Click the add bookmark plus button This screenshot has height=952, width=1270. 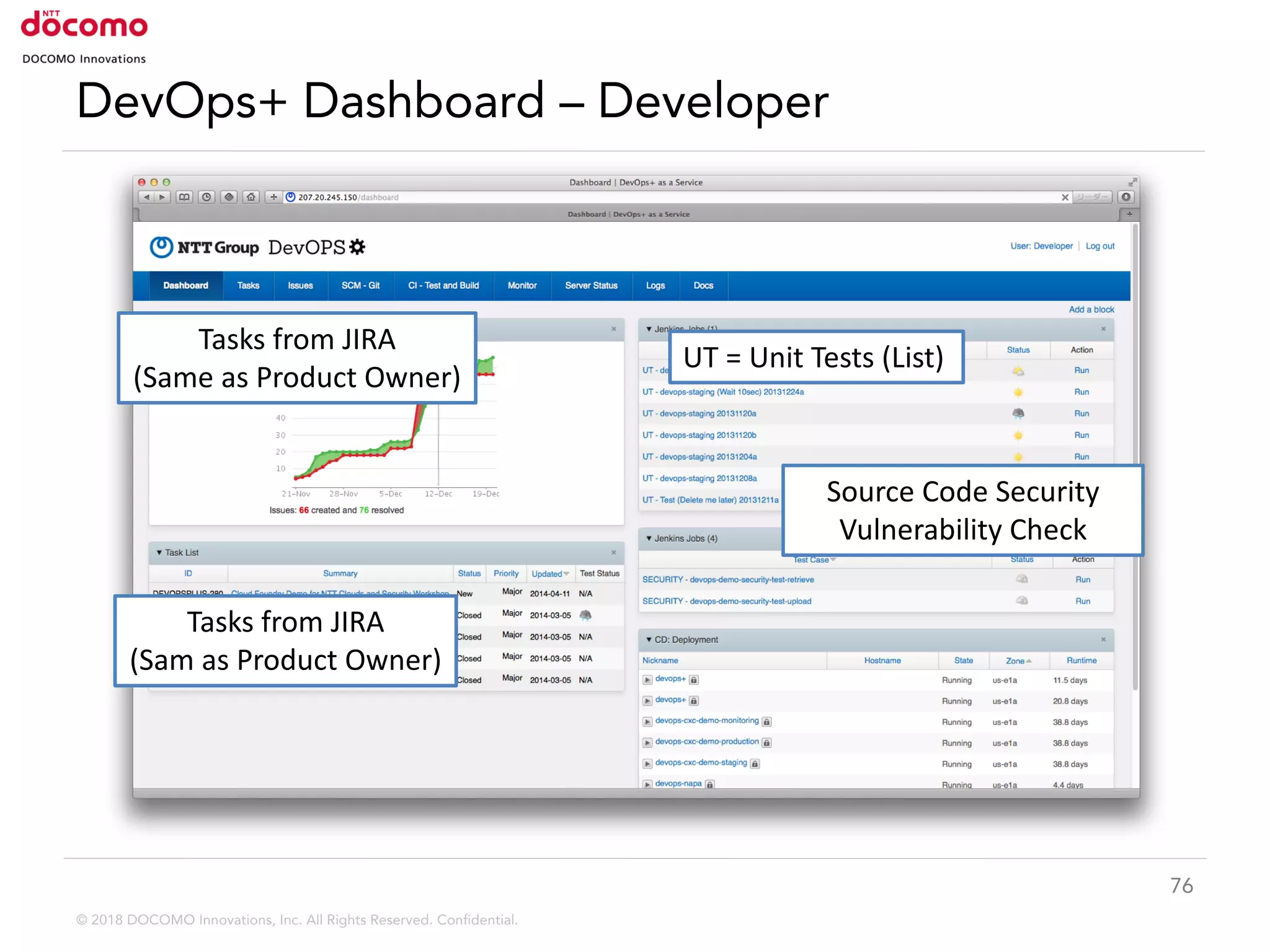(x=273, y=197)
